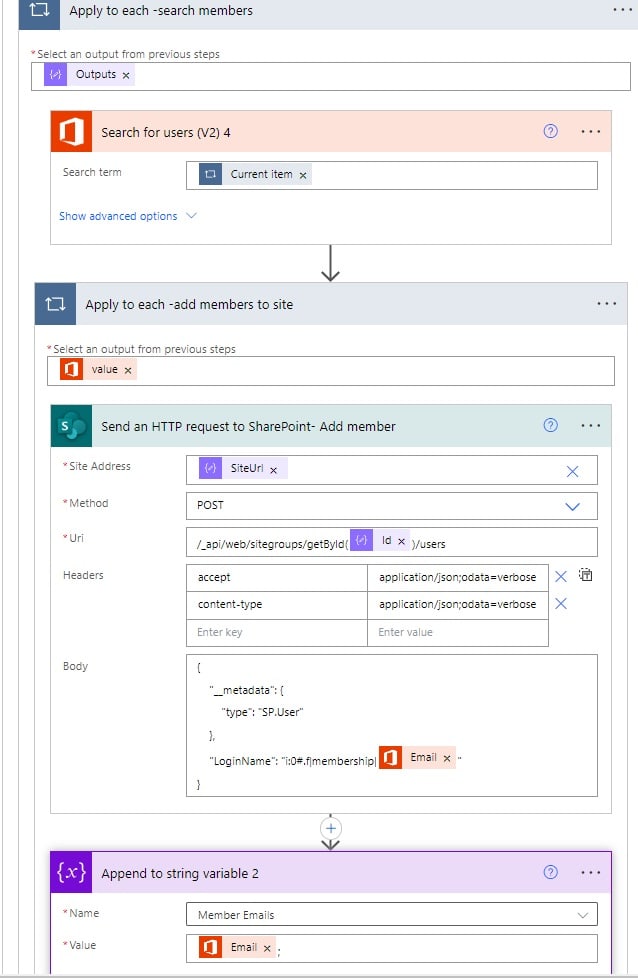Remove the Id token from the Uri field
The image size is (638, 978).
click(402, 541)
